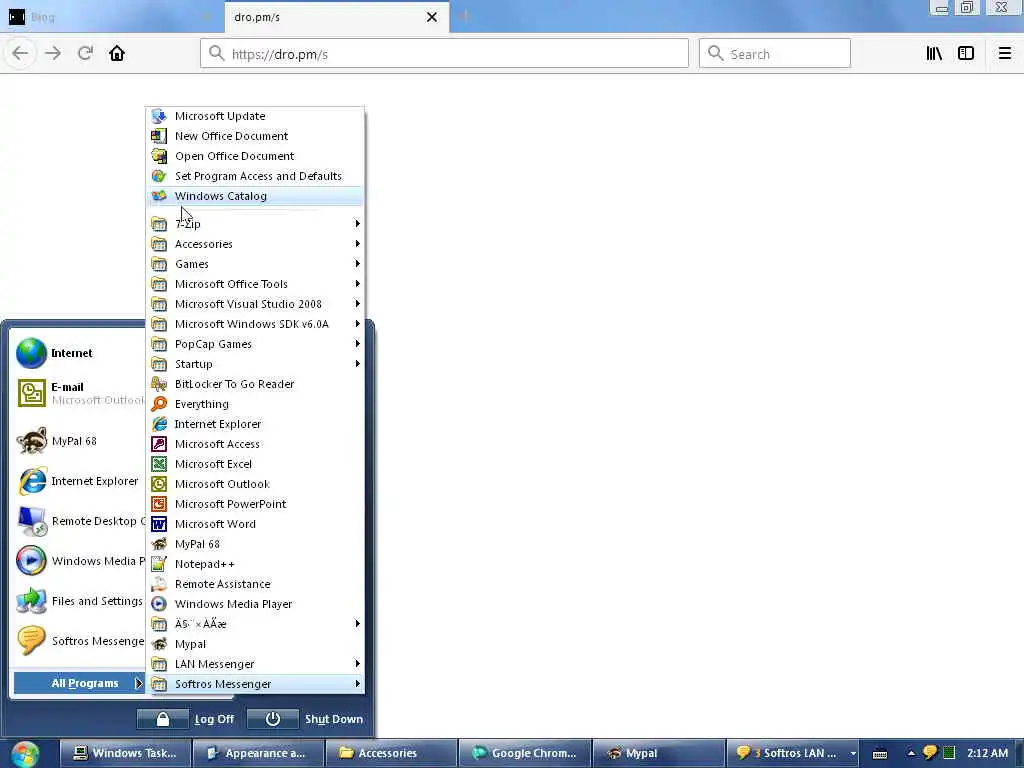Open Files and Settings transfer item
The width and height of the screenshot is (1024, 768).
79,601
